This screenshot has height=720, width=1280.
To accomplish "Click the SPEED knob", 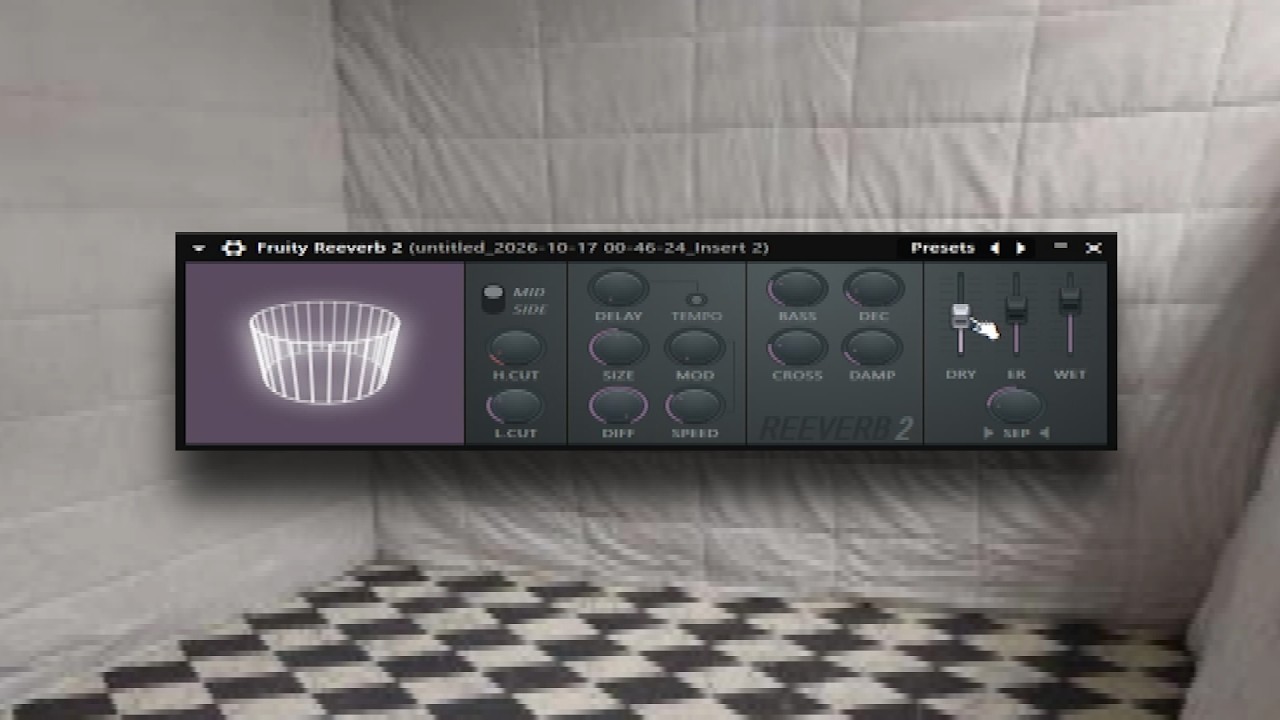I will [x=695, y=406].
